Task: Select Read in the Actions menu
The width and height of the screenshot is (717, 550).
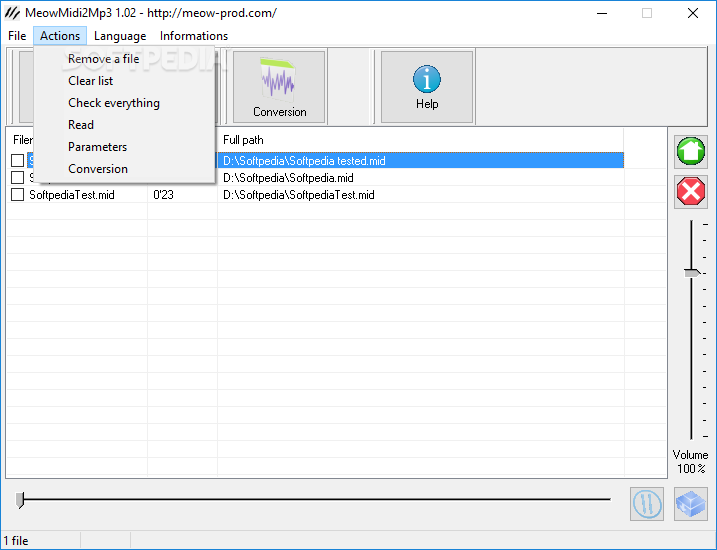Action: [x=124, y=125]
